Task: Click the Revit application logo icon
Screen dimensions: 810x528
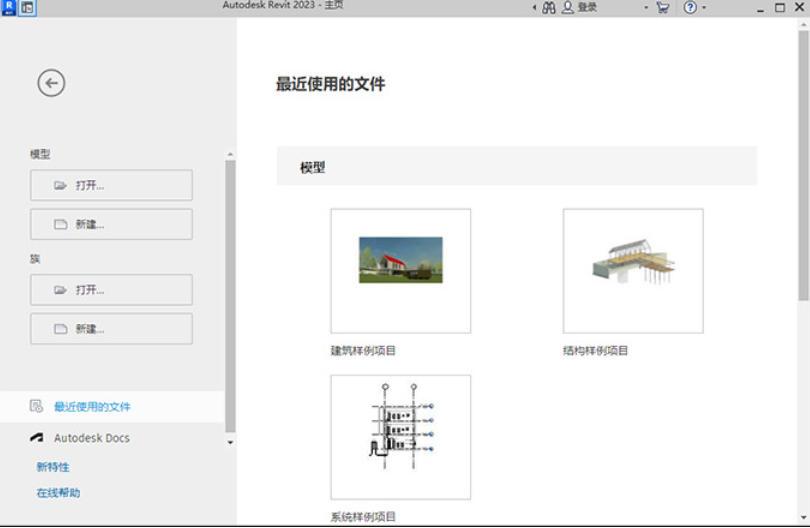Action: coord(9,7)
